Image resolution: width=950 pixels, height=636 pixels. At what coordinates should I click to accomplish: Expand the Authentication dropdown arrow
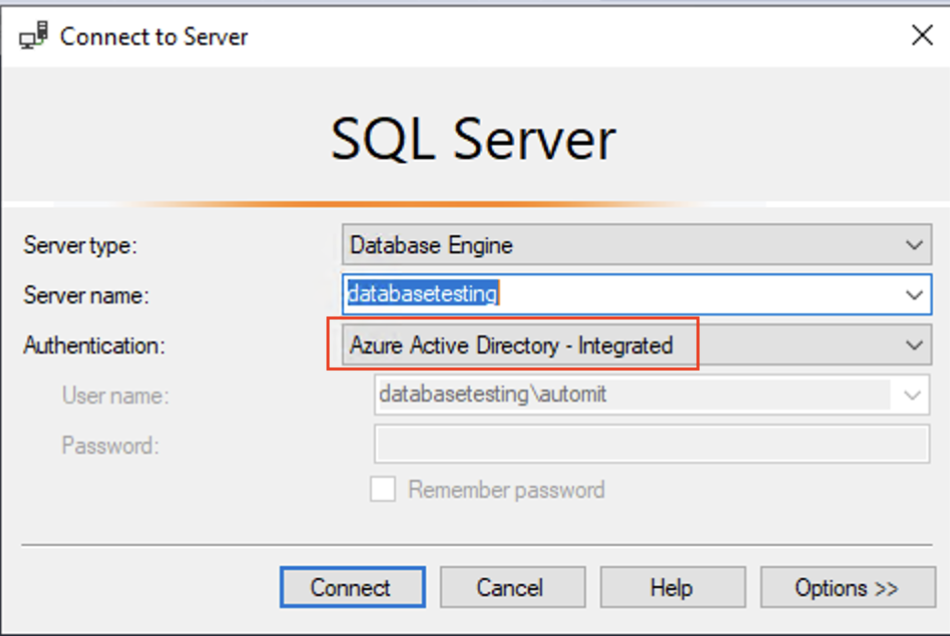[913, 345]
